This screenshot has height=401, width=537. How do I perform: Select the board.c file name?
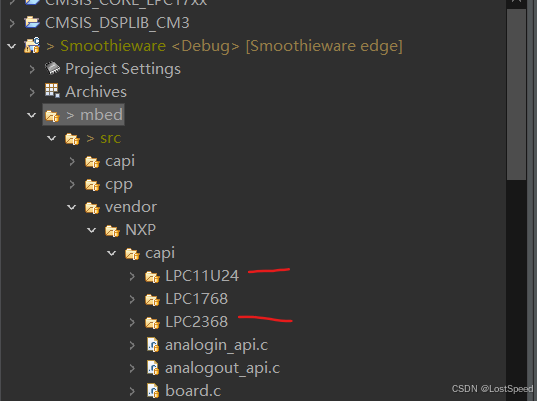193,391
